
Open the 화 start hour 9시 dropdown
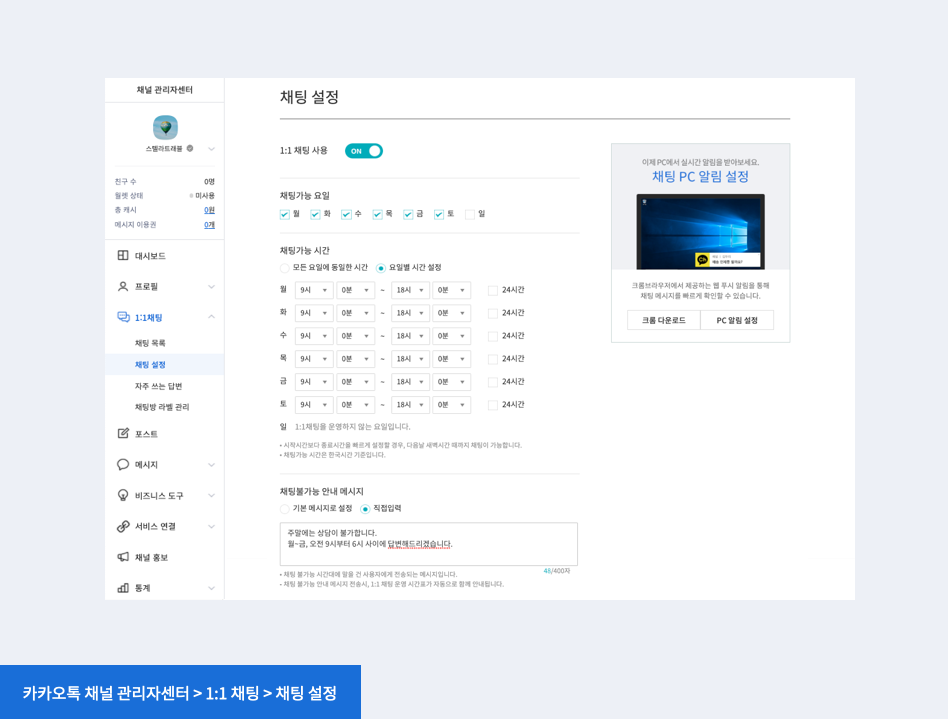[314, 313]
